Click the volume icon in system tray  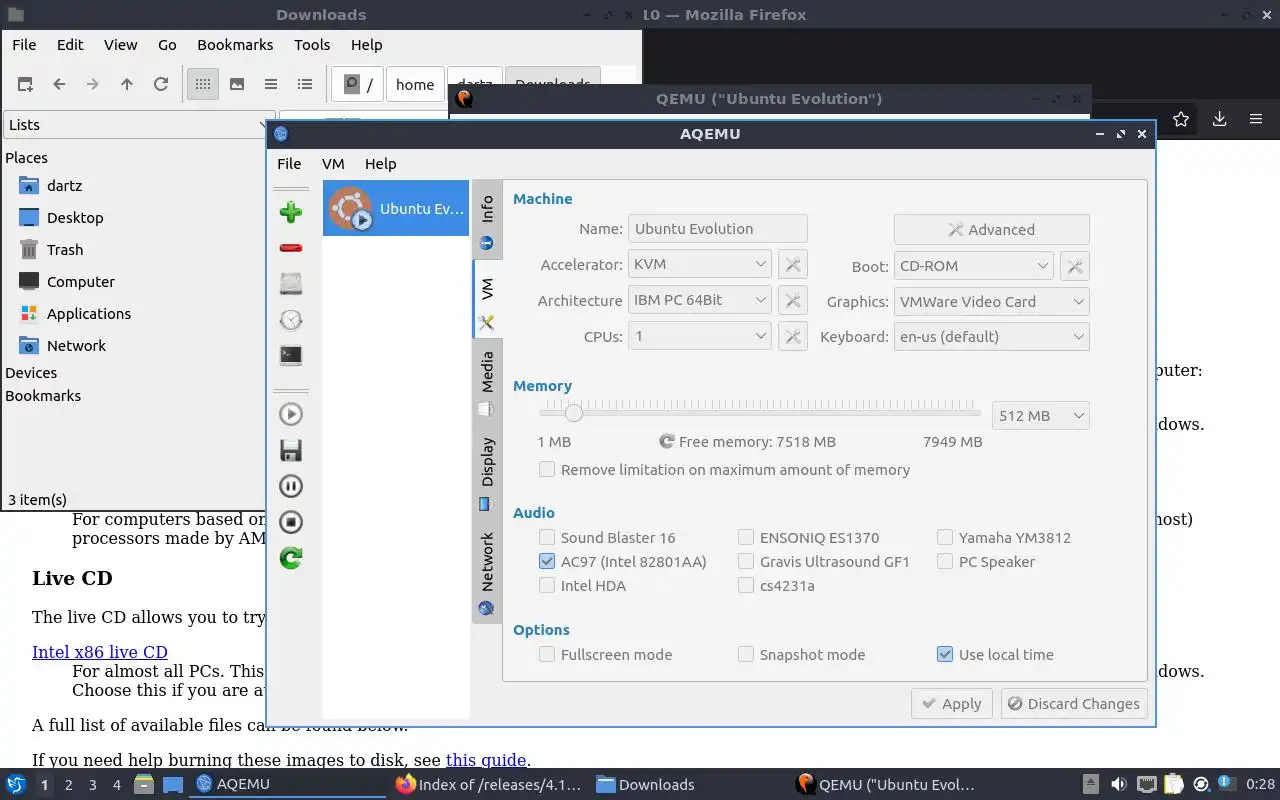coord(1119,785)
